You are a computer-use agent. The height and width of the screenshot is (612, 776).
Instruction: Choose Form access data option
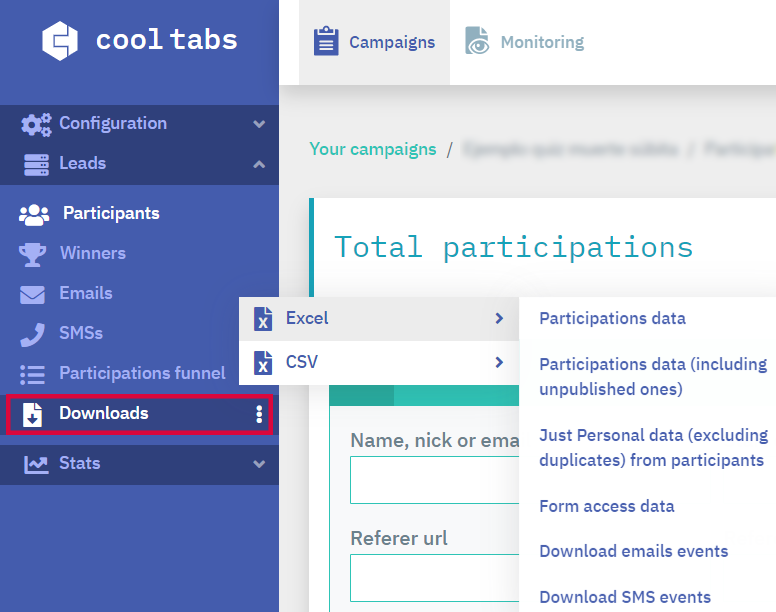[606, 506]
